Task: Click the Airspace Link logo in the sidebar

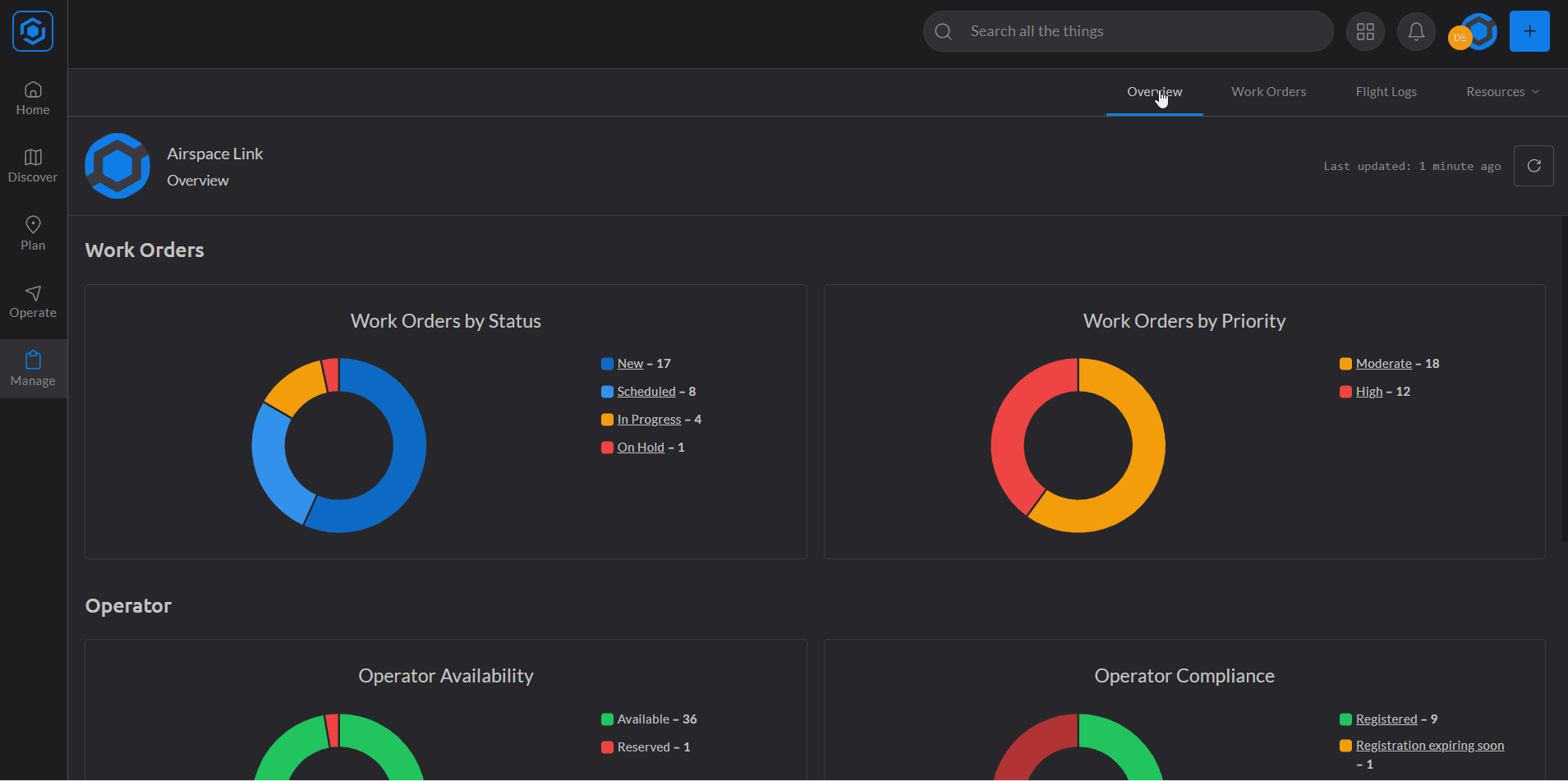Action: click(33, 31)
